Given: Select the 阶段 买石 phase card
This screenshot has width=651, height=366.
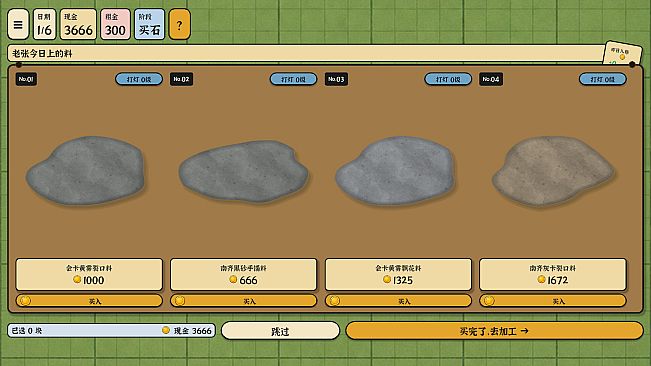Looking at the screenshot, I should pos(149,24).
